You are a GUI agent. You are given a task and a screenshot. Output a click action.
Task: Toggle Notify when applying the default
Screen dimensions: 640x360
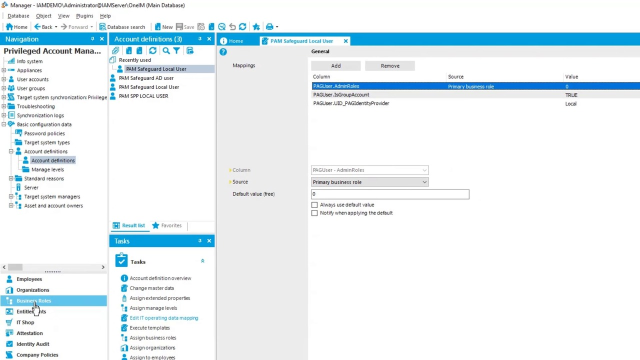pyautogui.click(x=314, y=213)
